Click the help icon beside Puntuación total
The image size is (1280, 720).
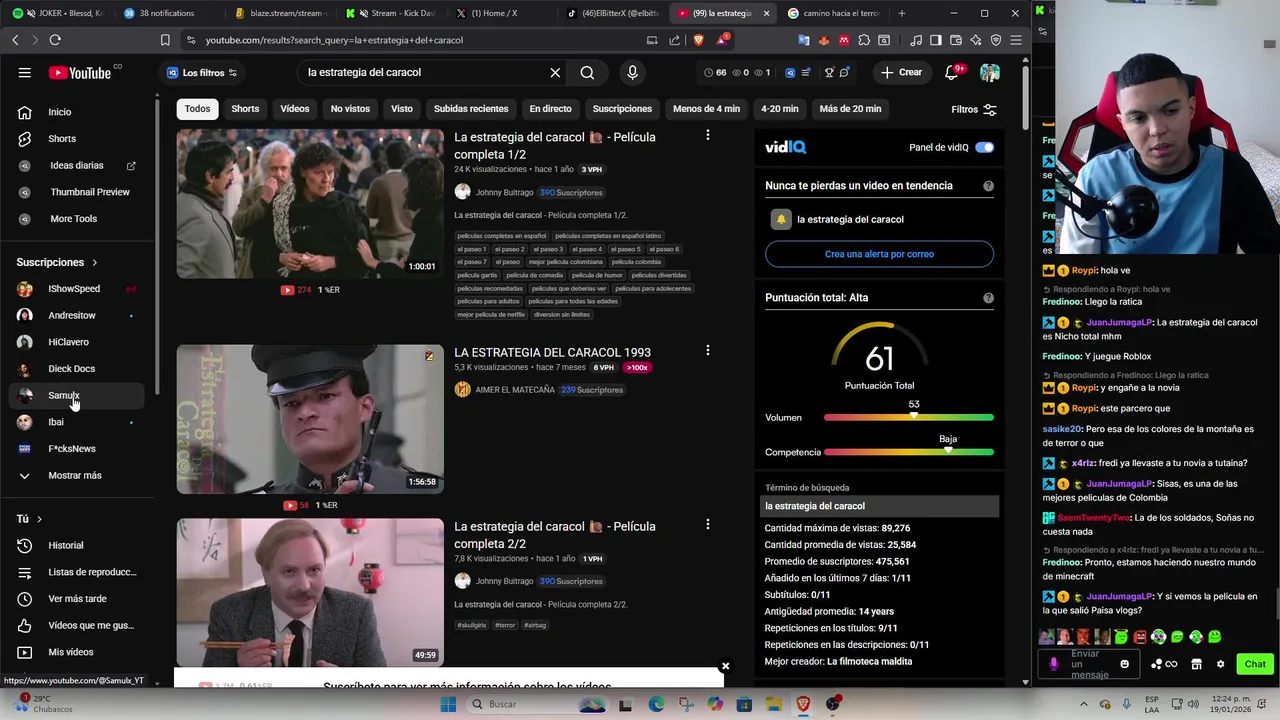click(x=988, y=298)
